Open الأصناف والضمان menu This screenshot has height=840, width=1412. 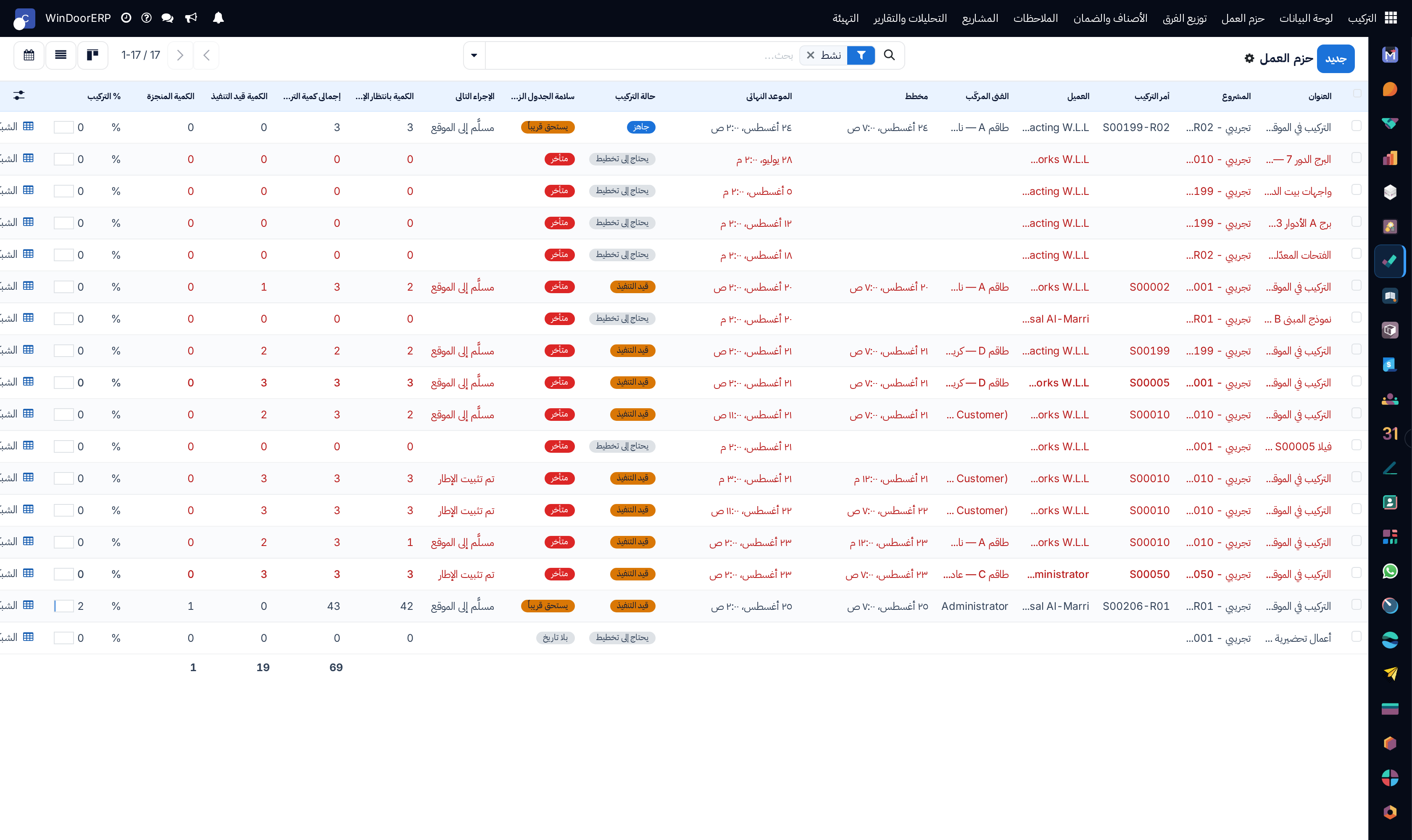coord(1110,18)
